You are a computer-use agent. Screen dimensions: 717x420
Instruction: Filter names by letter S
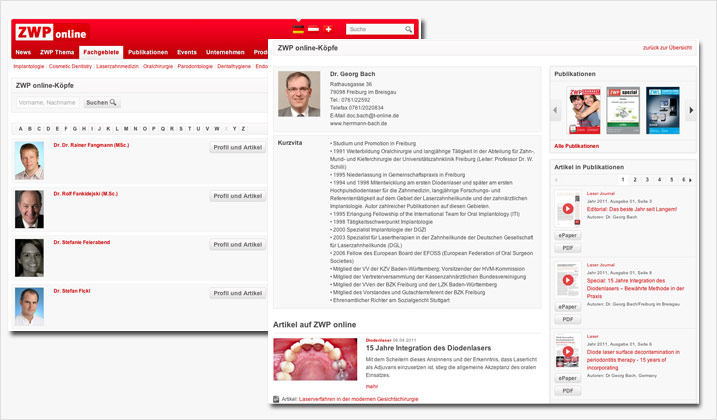click(x=181, y=129)
